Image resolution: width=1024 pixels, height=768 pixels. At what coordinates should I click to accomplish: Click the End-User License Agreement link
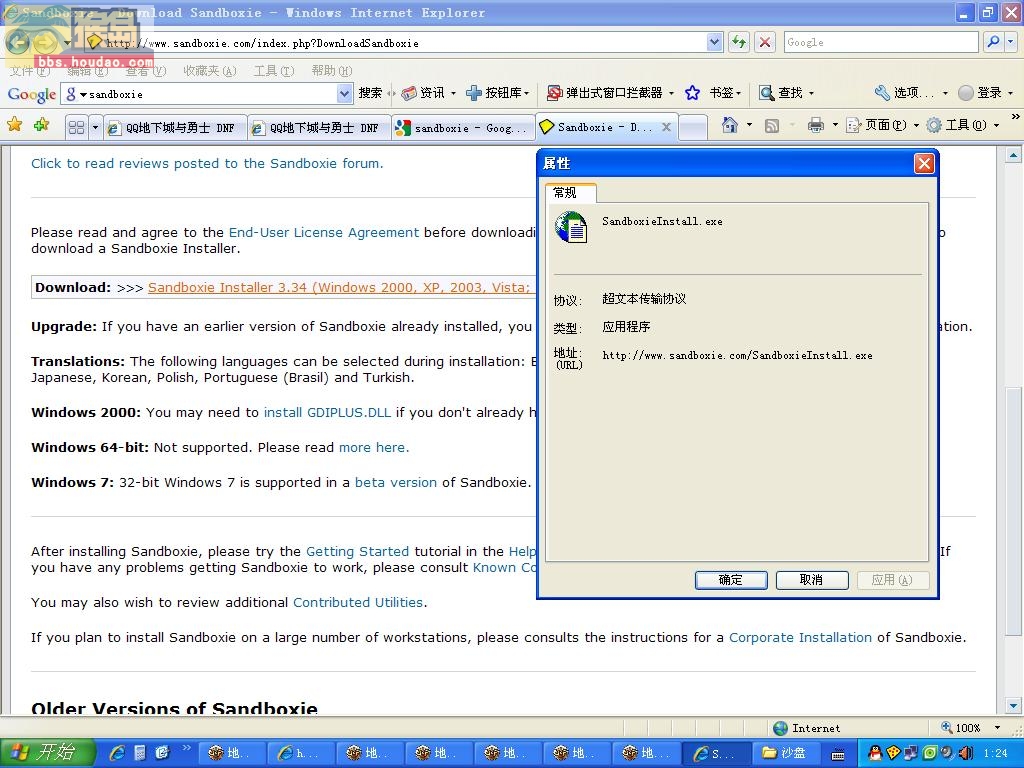(x=324, y=232)
